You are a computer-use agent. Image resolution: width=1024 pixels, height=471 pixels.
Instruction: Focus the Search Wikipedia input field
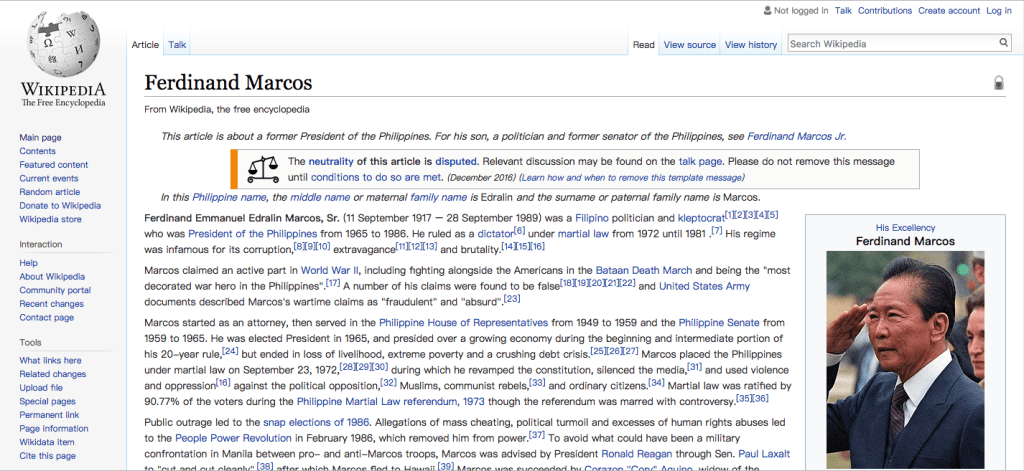892,44
